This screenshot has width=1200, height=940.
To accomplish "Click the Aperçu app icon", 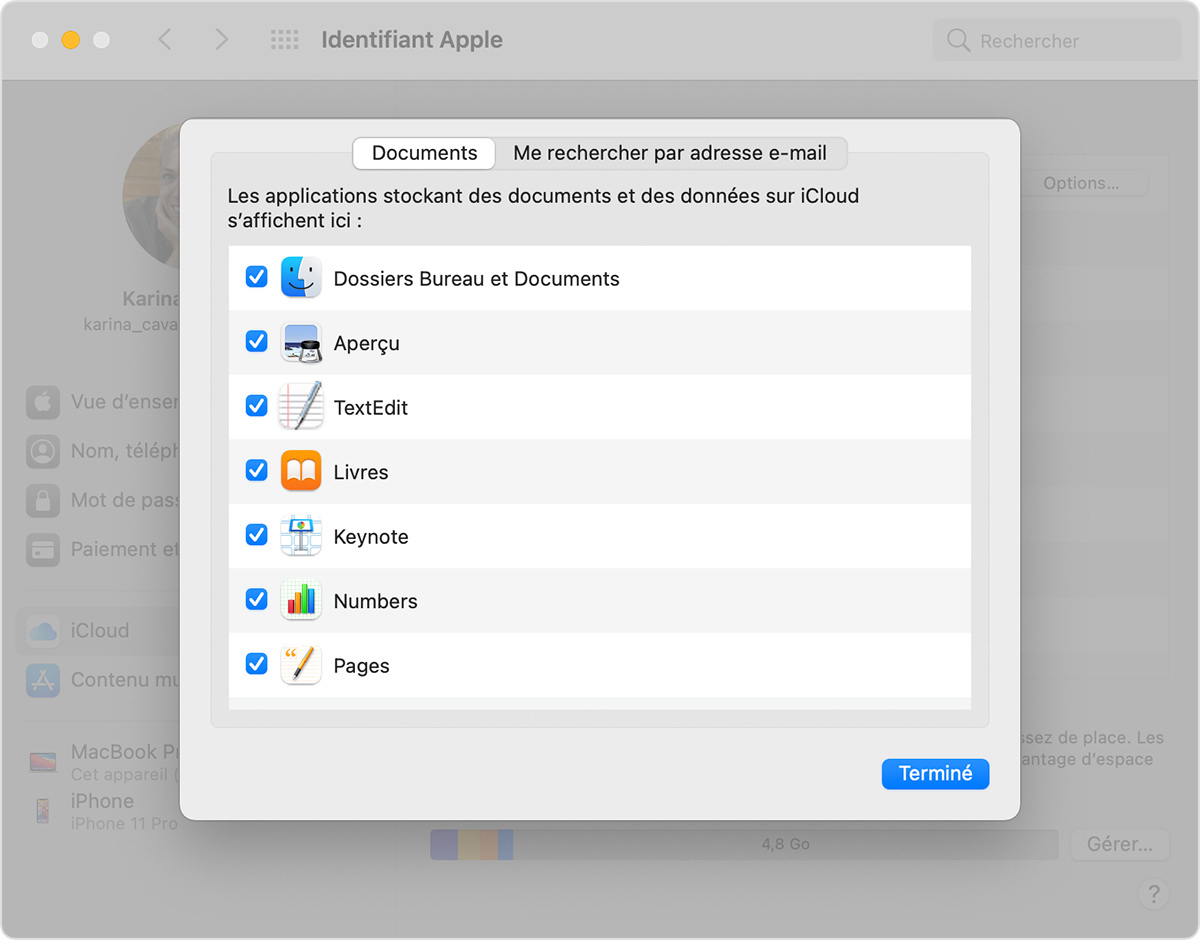I will point(301,342).
